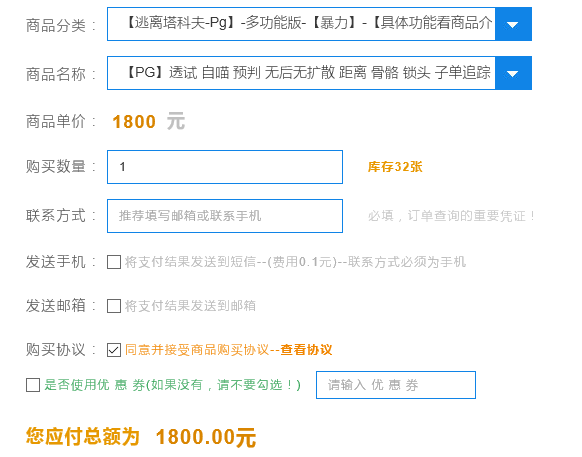Click the 商品分类 selected category text

click(308, 23)
